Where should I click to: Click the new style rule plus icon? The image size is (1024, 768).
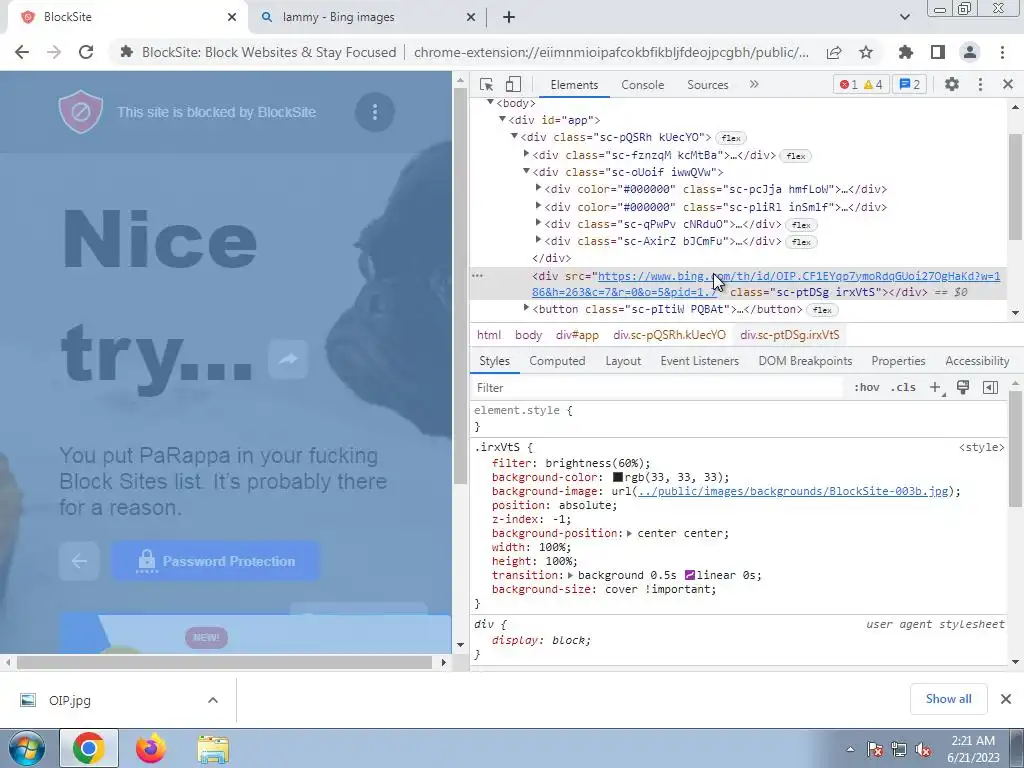(936, 387)
